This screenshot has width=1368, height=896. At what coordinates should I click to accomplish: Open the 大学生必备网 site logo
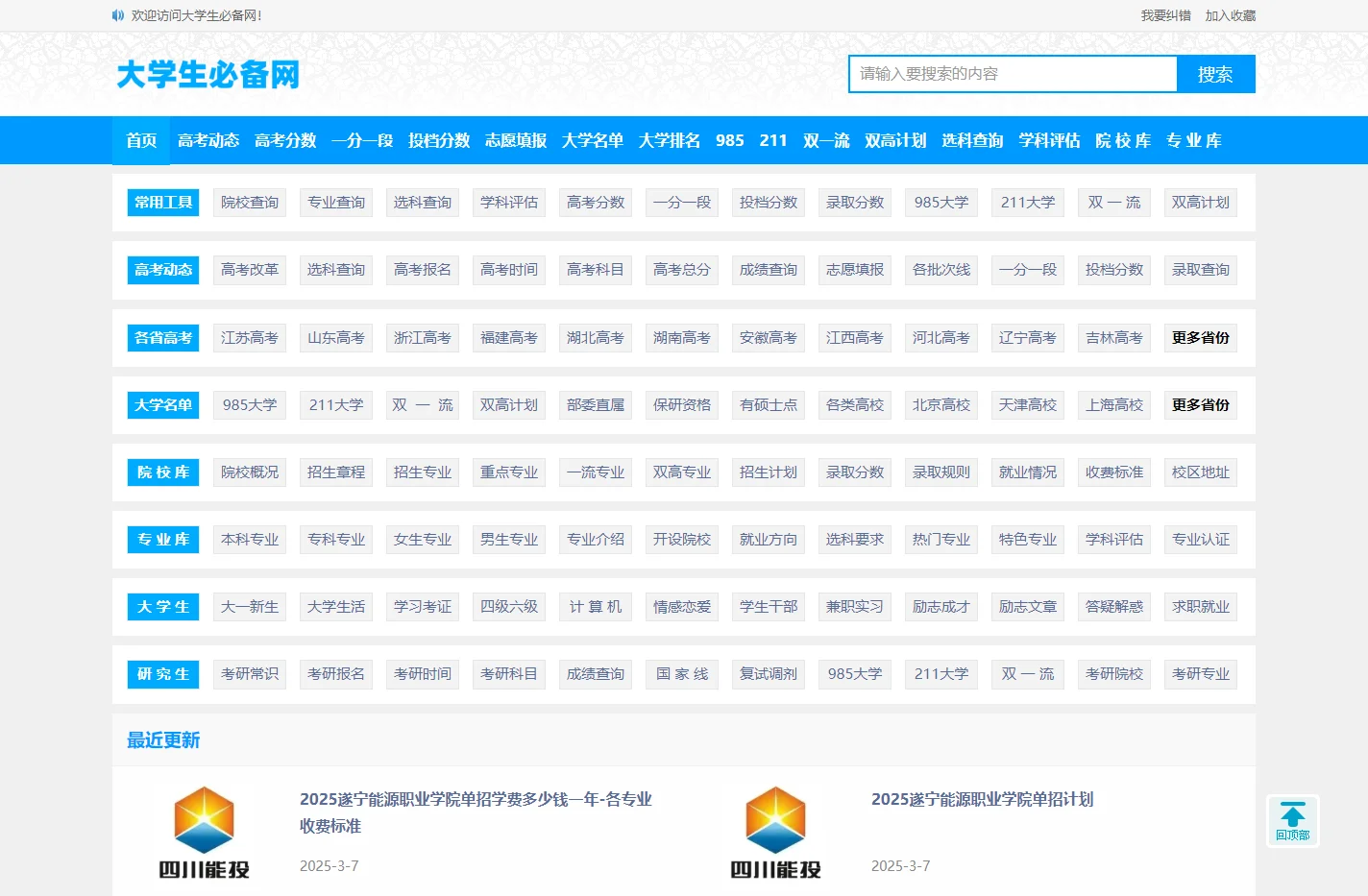(208, 74)
